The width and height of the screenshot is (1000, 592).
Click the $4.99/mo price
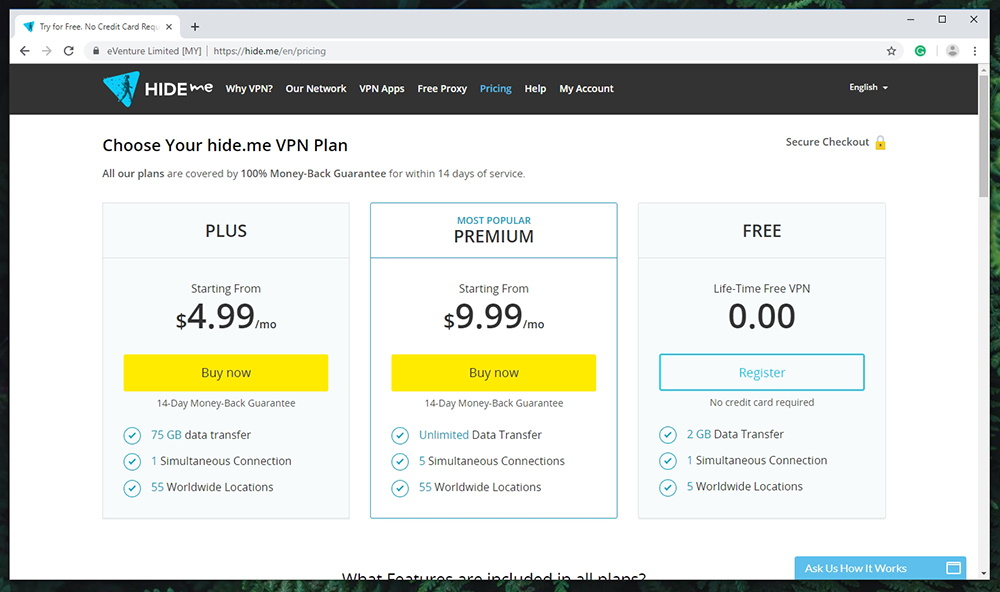pos(226,316)
